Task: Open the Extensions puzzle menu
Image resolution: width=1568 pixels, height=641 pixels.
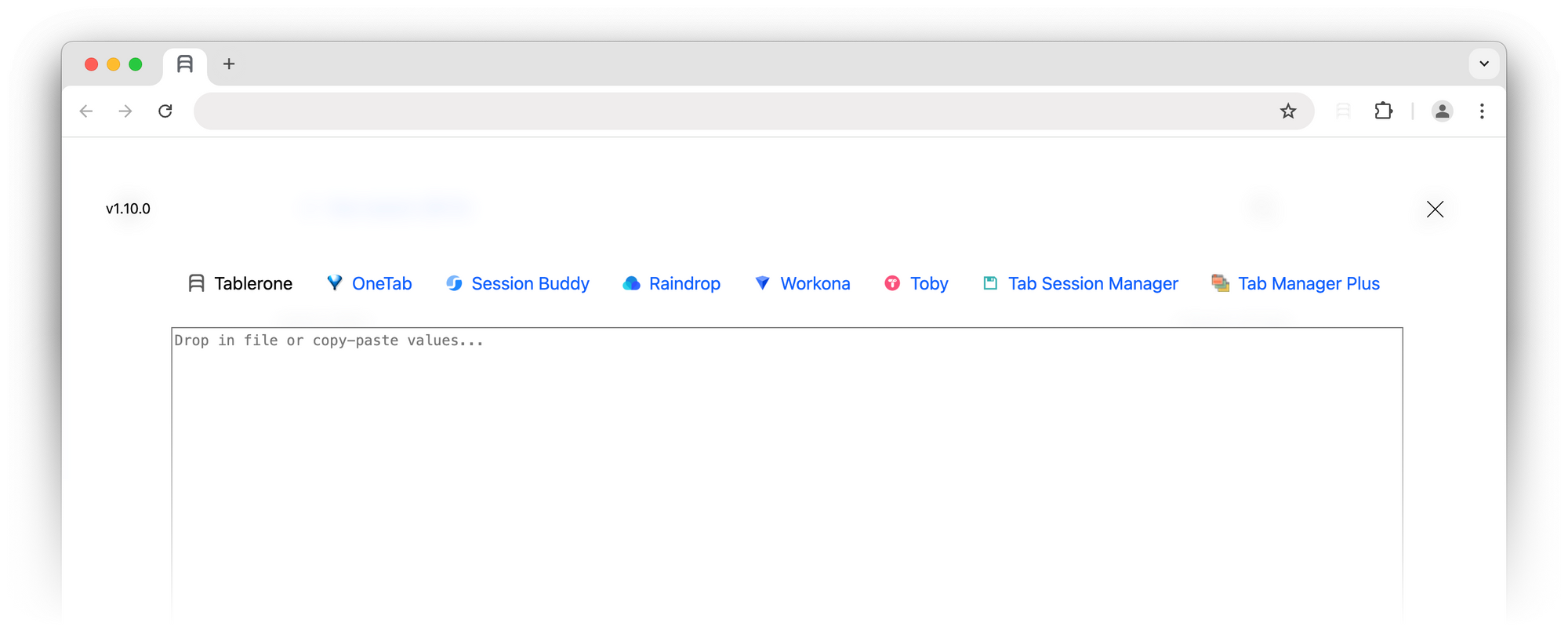Action: tap(1384, 111)
